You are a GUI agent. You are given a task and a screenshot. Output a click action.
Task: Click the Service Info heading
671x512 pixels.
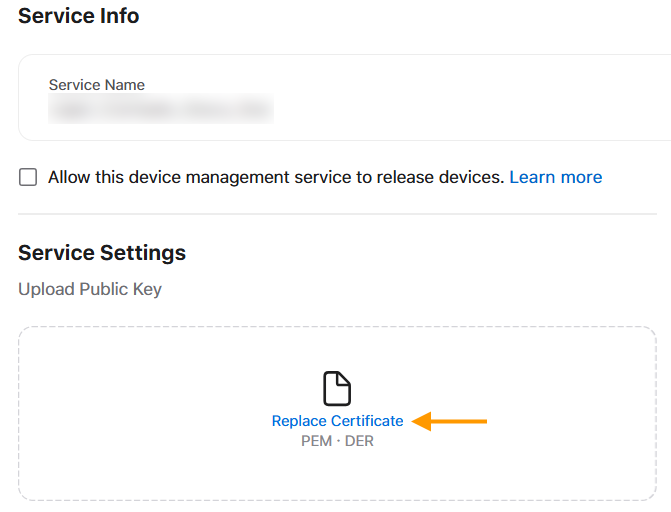pyautogui.click(x=79, y=16)
